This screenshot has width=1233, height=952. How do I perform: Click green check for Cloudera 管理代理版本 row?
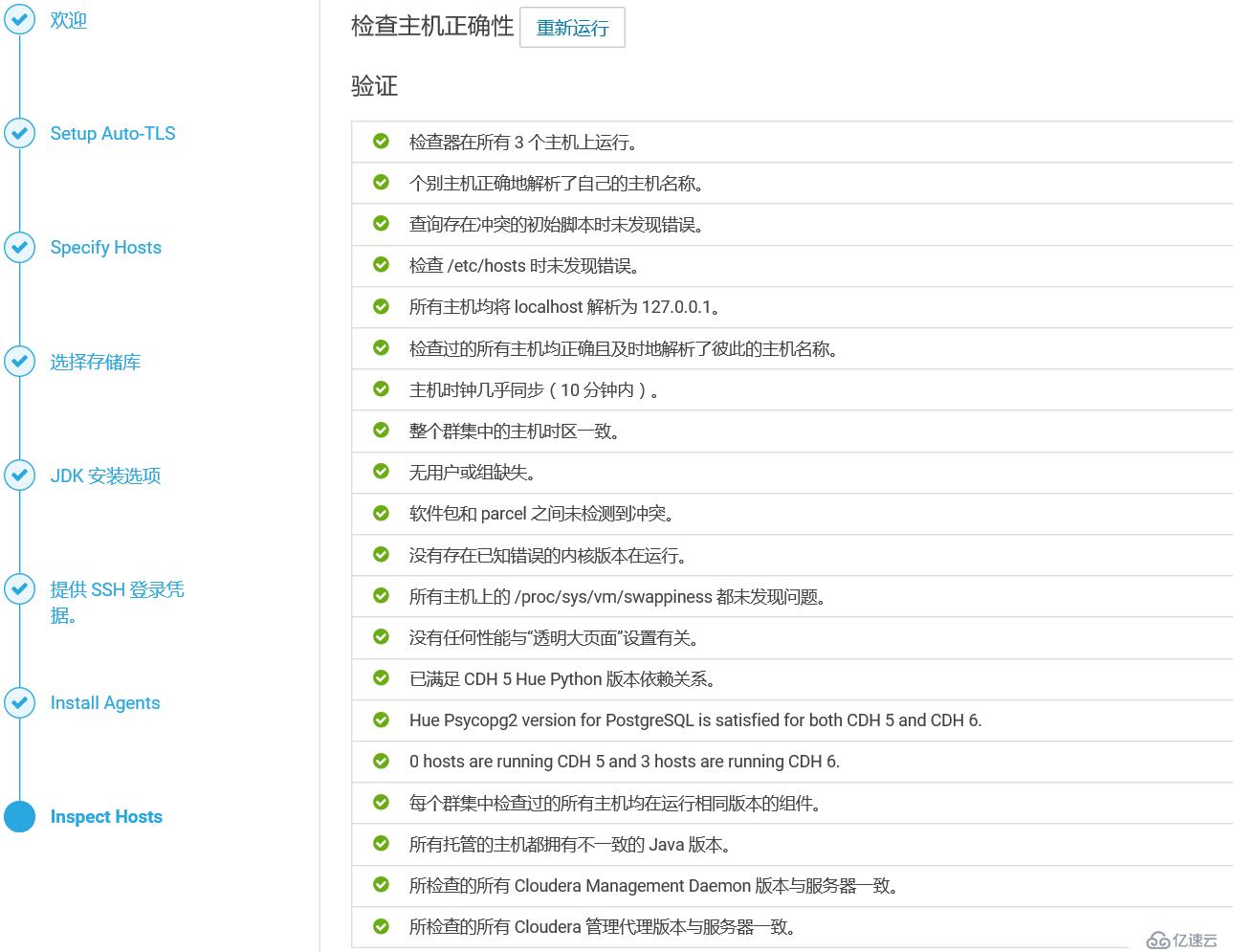[x=381, y=925]
